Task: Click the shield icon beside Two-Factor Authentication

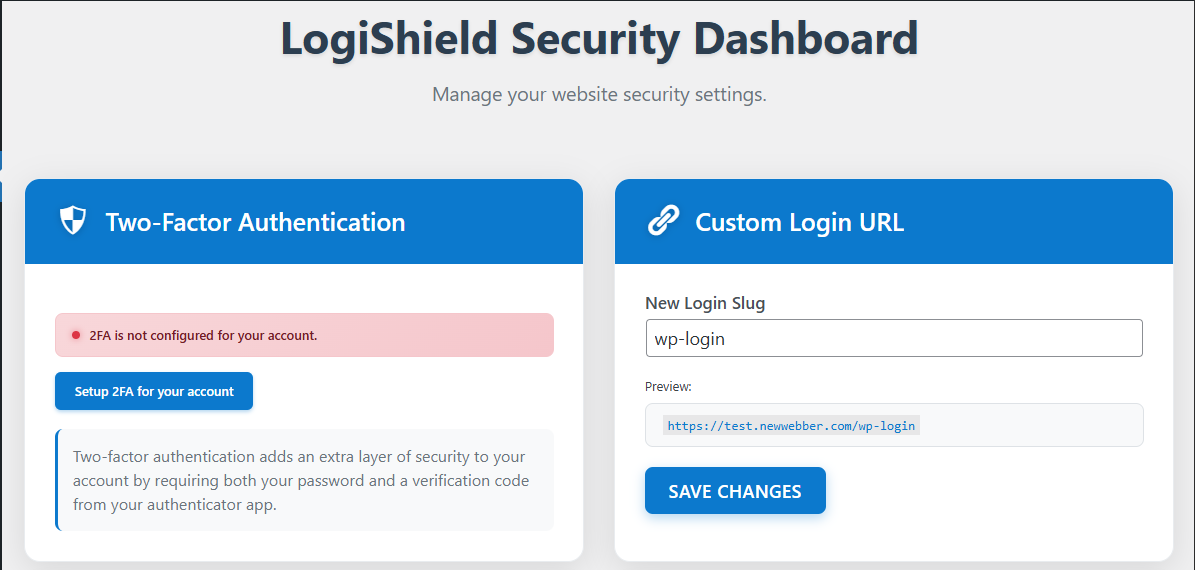Action: [73, 221]
